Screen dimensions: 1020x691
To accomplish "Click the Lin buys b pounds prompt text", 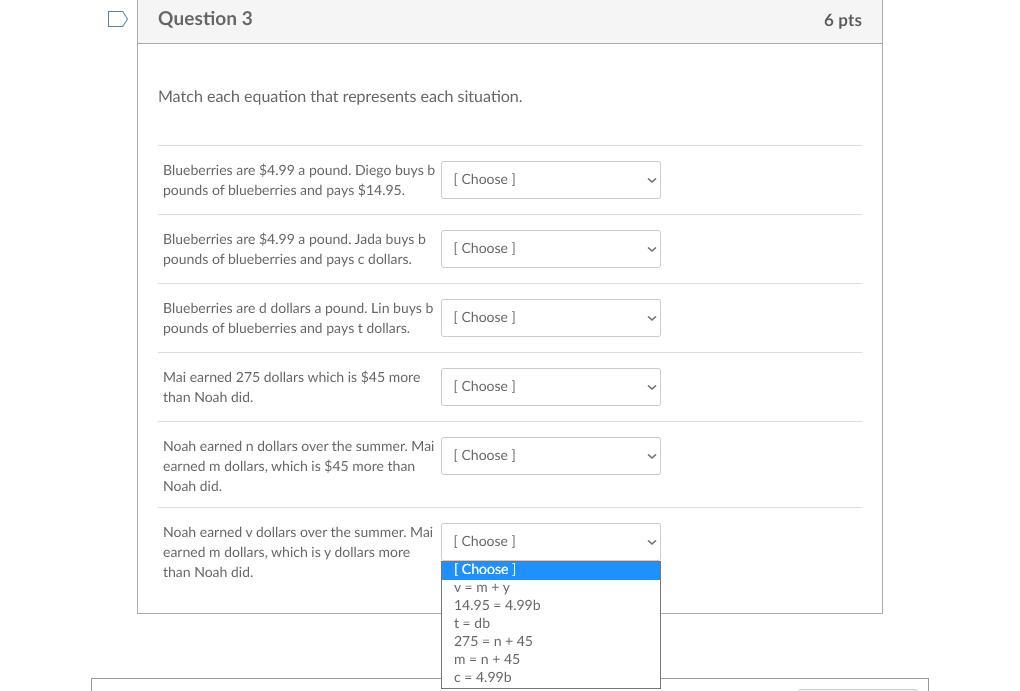I will tap(298, 318).
